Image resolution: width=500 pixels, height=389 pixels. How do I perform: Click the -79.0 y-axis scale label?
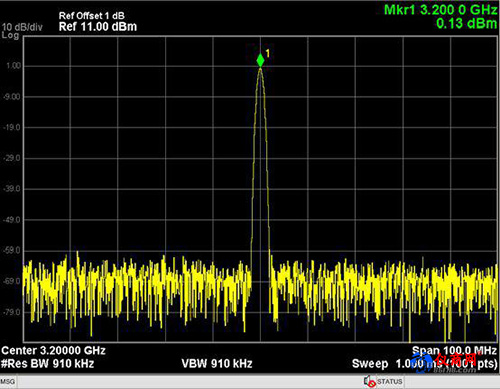12,312
